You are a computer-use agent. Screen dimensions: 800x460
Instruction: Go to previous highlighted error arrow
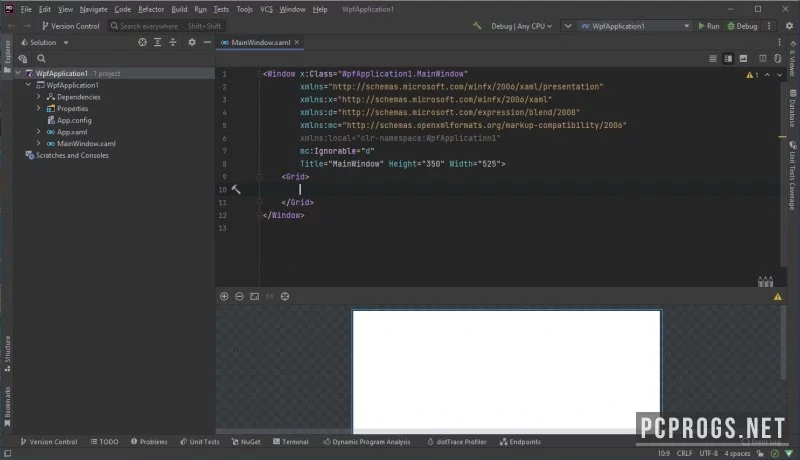pyautogui.click(x=767, y=75)
